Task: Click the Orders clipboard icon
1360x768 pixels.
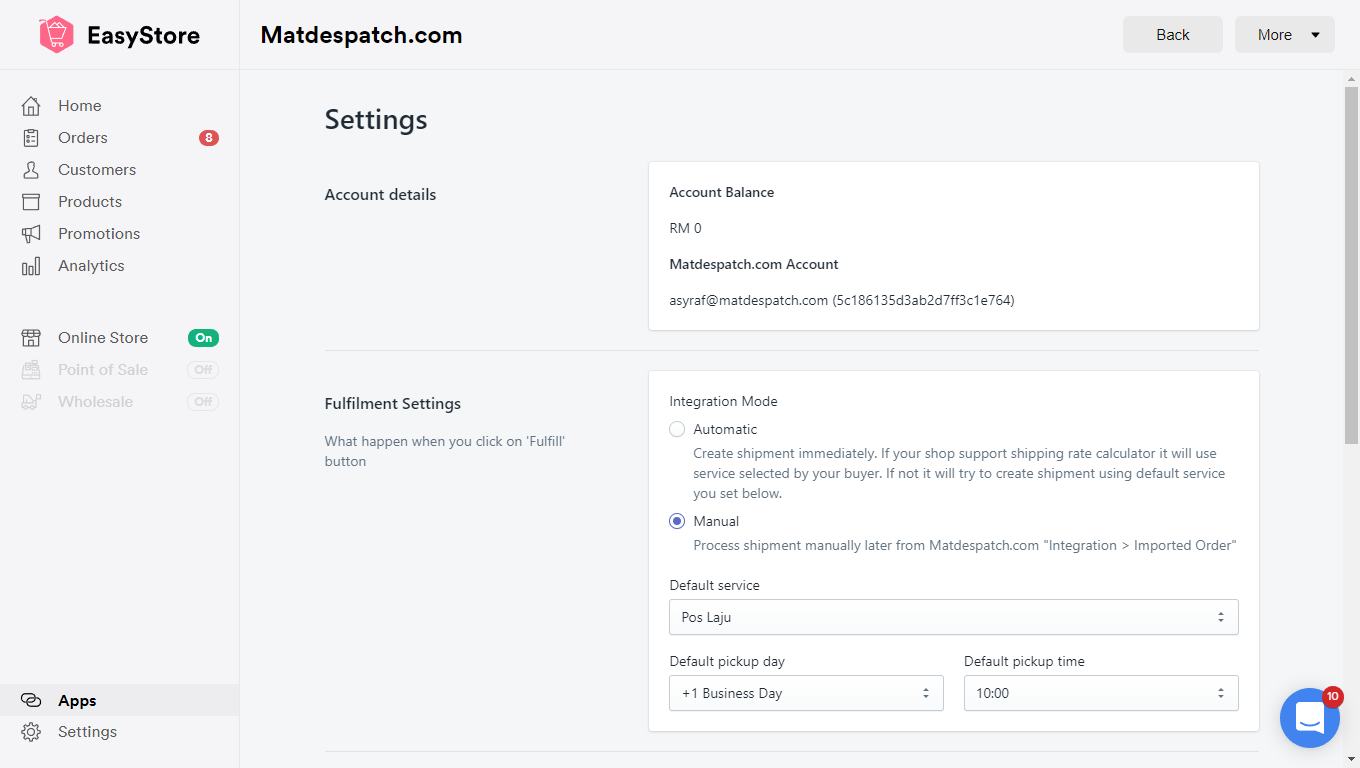Action: (32, 138)
